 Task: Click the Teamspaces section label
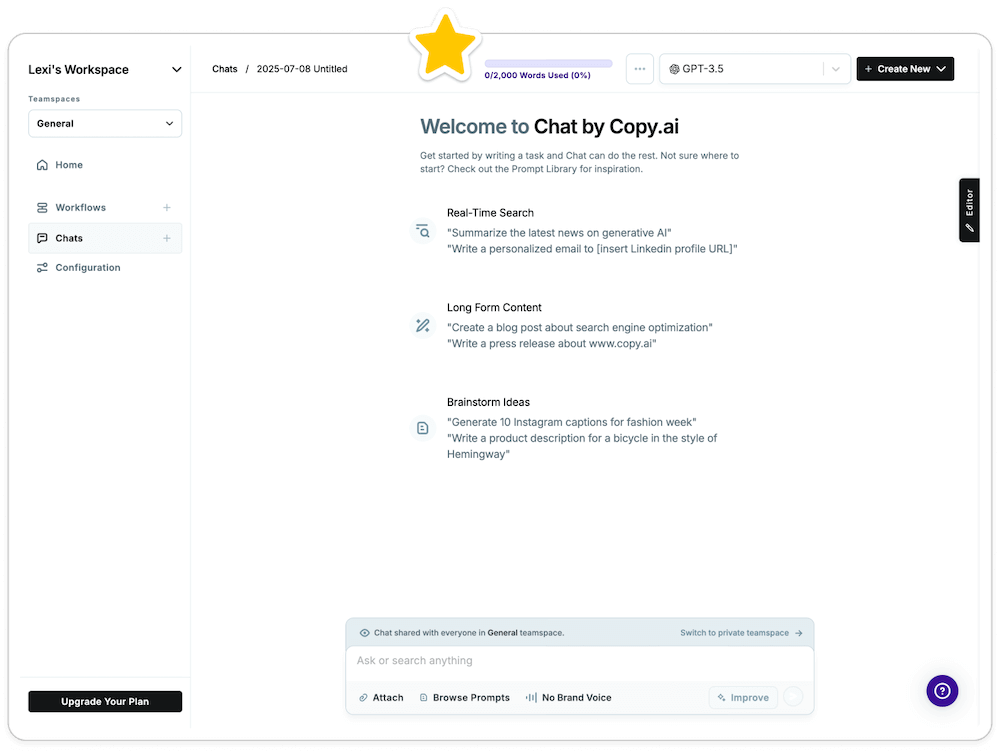pos(54,99)
